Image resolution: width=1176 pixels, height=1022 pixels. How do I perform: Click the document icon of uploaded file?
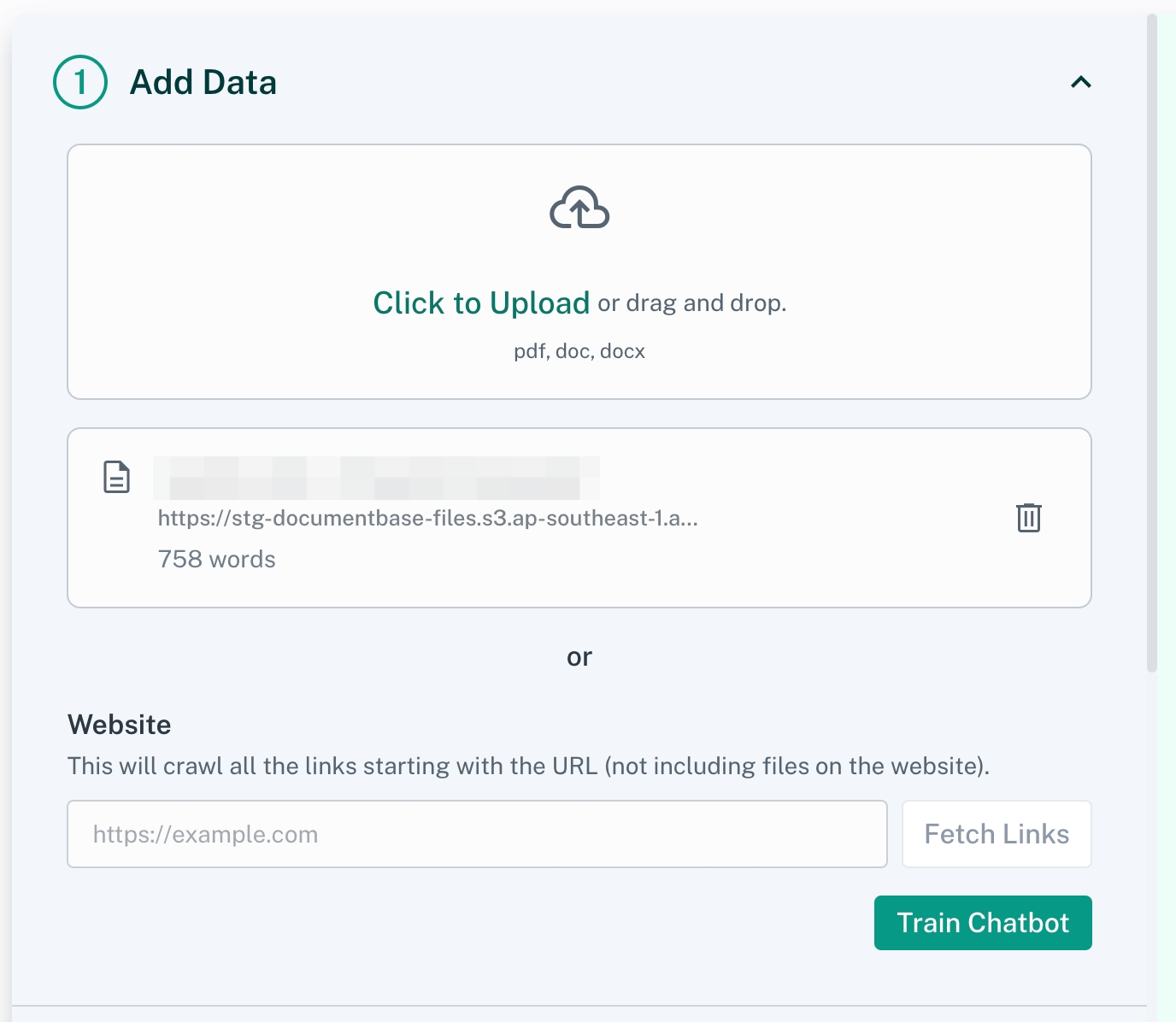(x=116, y=477)
